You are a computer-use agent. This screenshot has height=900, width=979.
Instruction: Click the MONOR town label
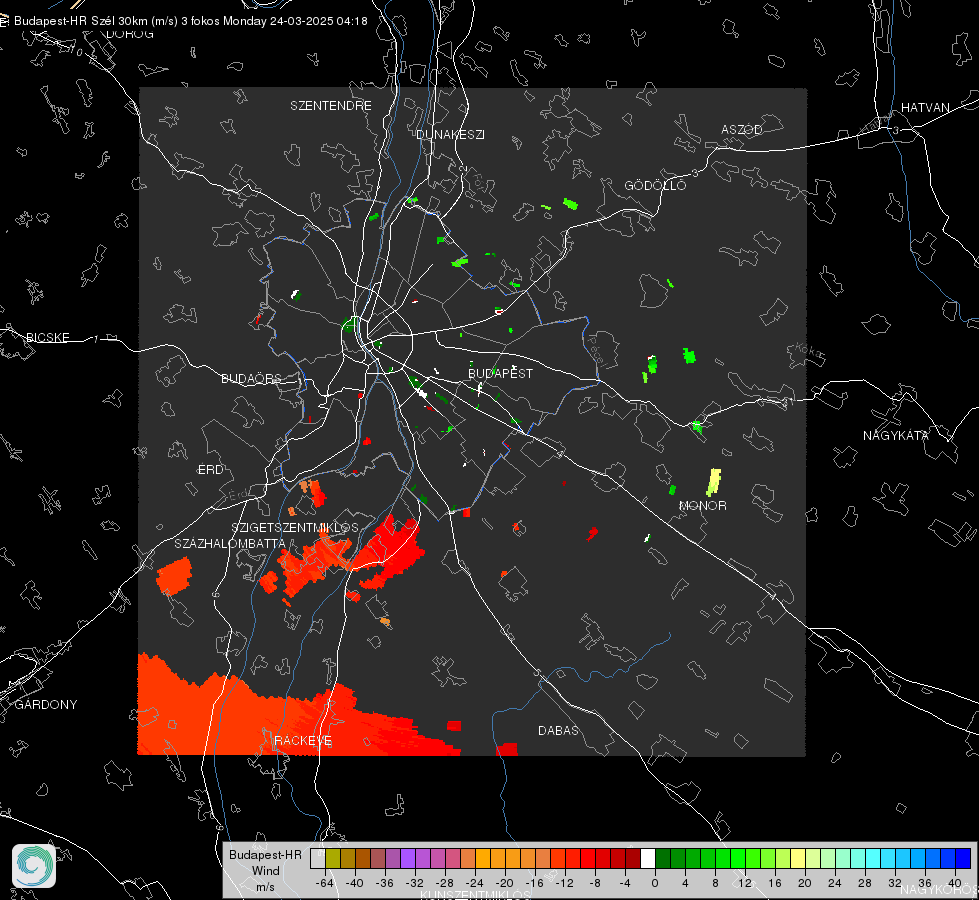(x=702, y=505)
